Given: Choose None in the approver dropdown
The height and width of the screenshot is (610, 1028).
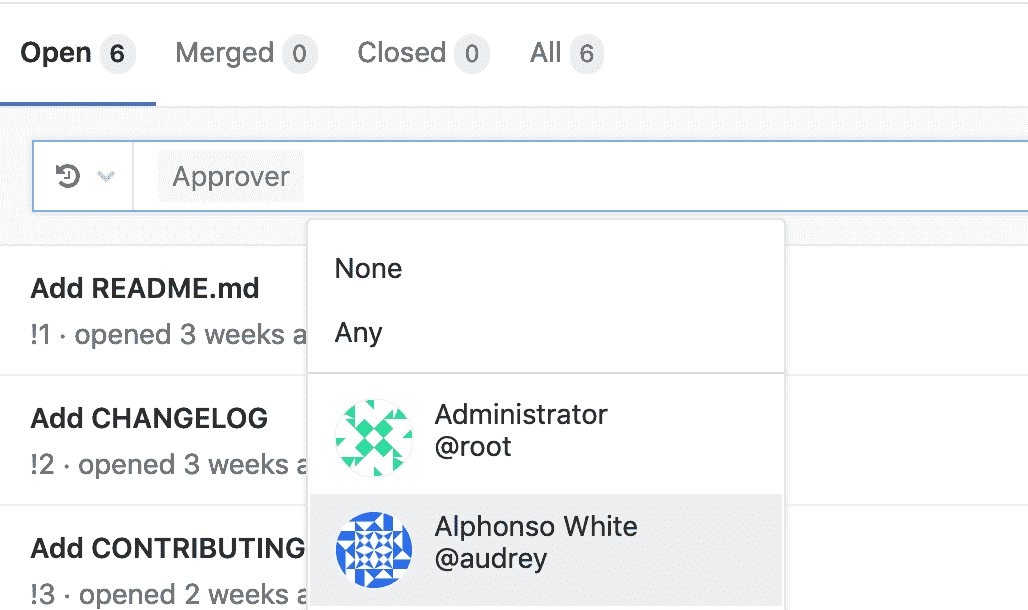Looking at the screenshot, I should pos(369,269).
